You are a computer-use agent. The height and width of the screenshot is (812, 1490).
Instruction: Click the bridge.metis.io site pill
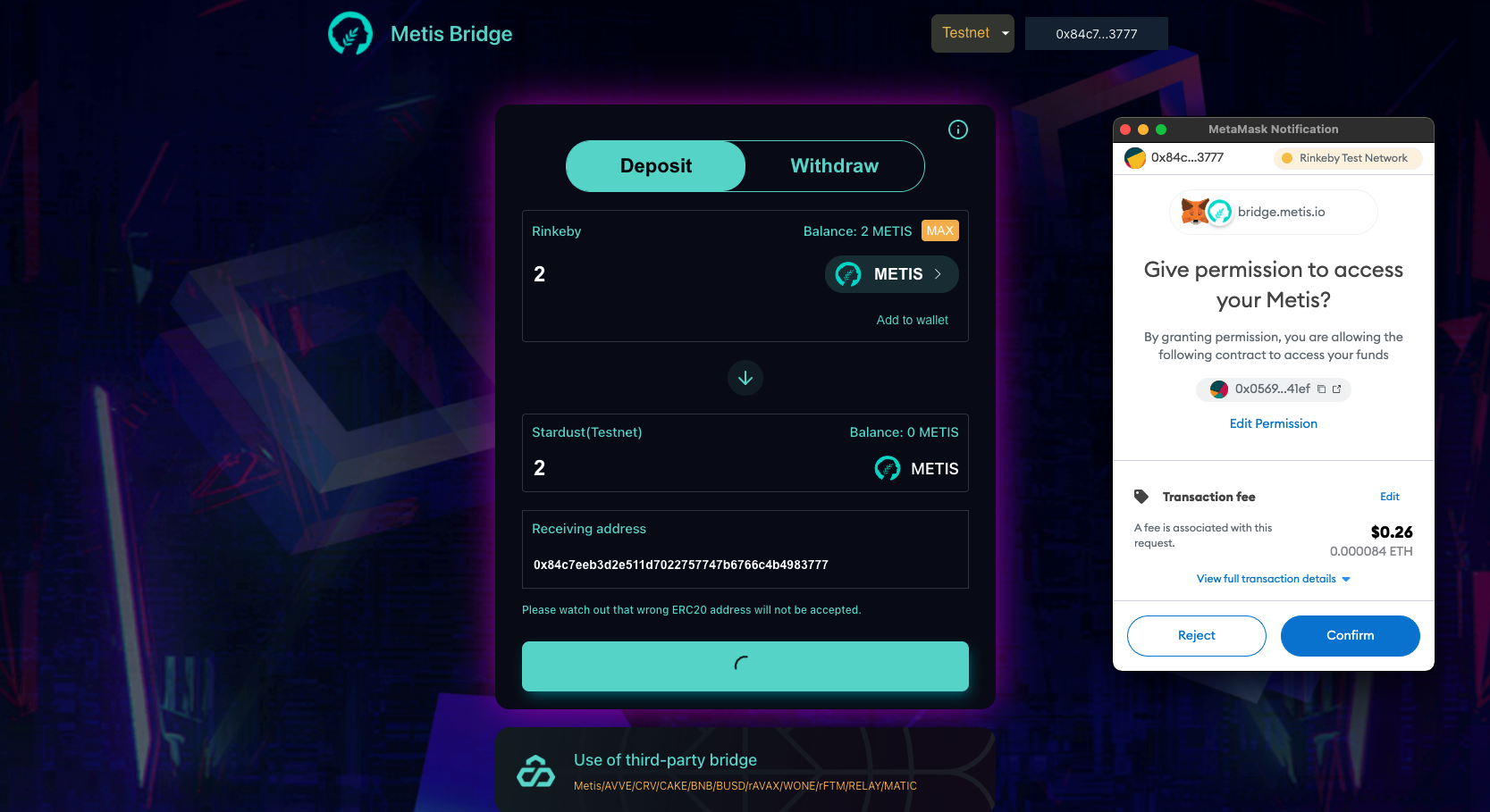(x=1274, y=212)
